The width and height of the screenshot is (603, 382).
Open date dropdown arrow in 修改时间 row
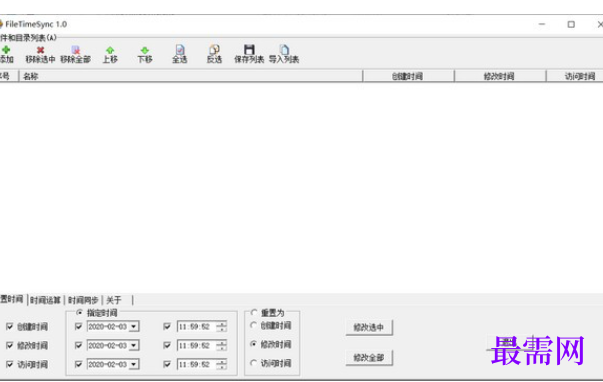(x=133, y=345)
